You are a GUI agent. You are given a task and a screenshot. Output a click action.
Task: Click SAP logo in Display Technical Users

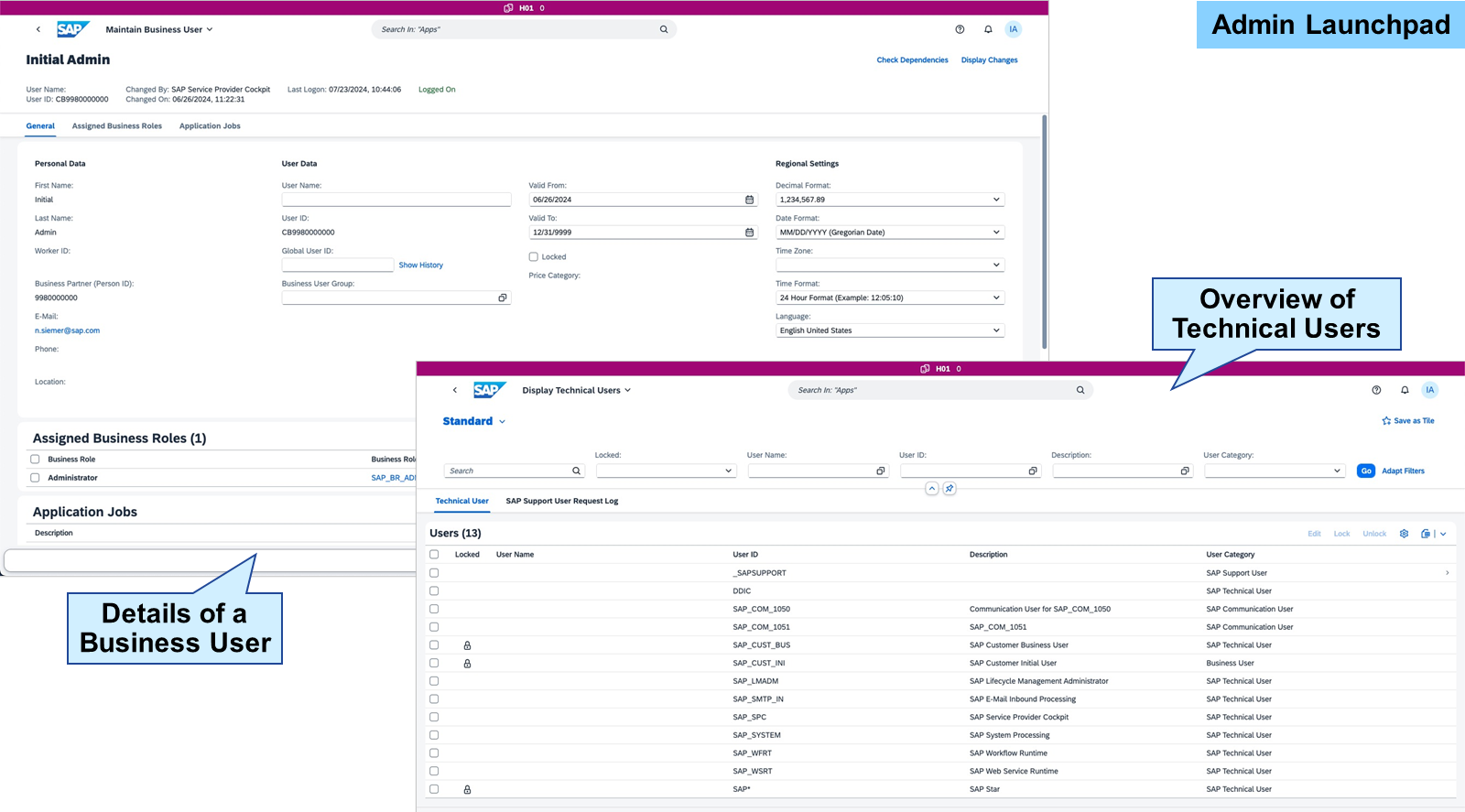pyautogui.click(x=490, y=390)
